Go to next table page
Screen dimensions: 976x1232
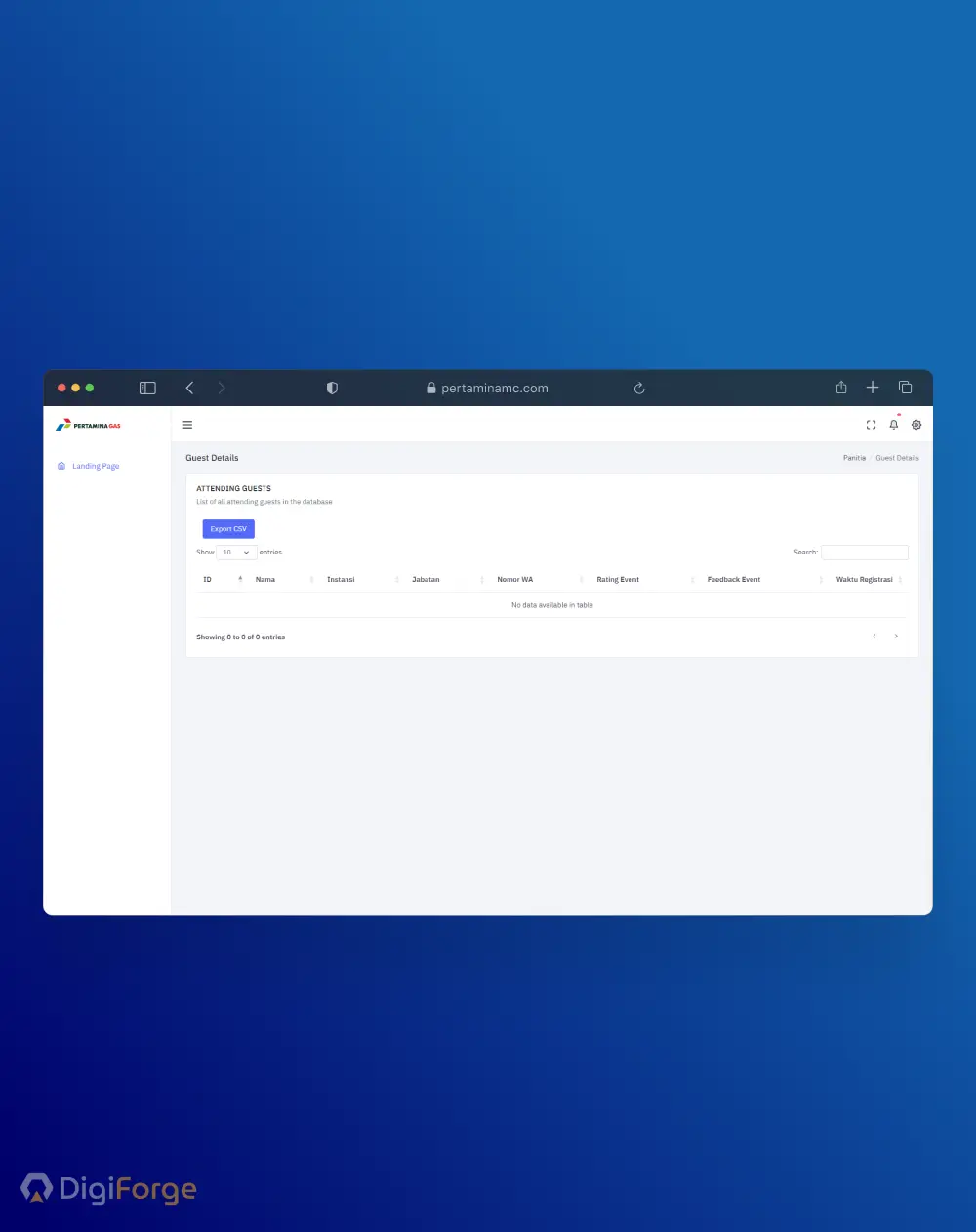pyautogui.click(x=896, y=637)
